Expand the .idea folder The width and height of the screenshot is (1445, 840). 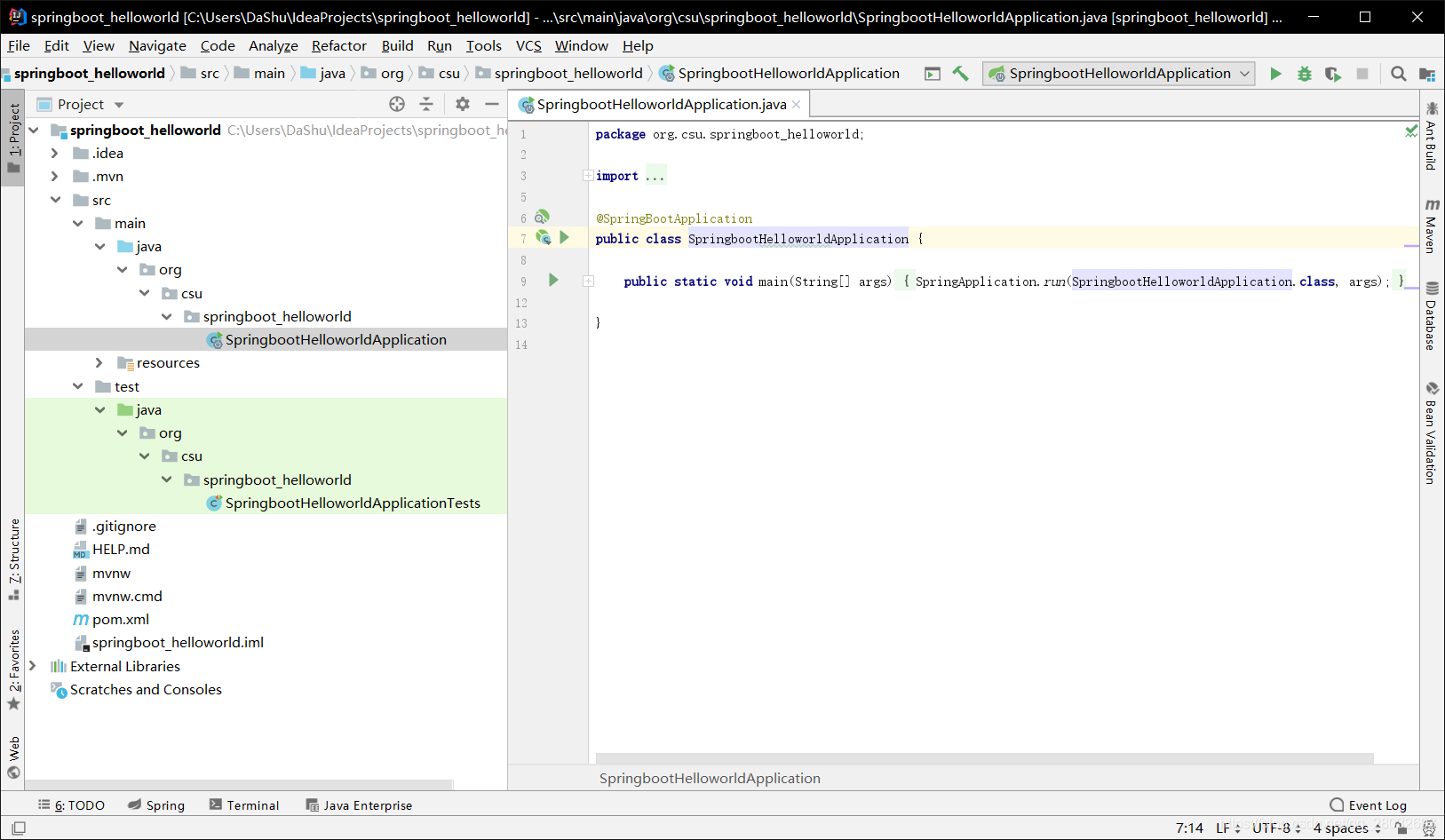coord(54,153)
